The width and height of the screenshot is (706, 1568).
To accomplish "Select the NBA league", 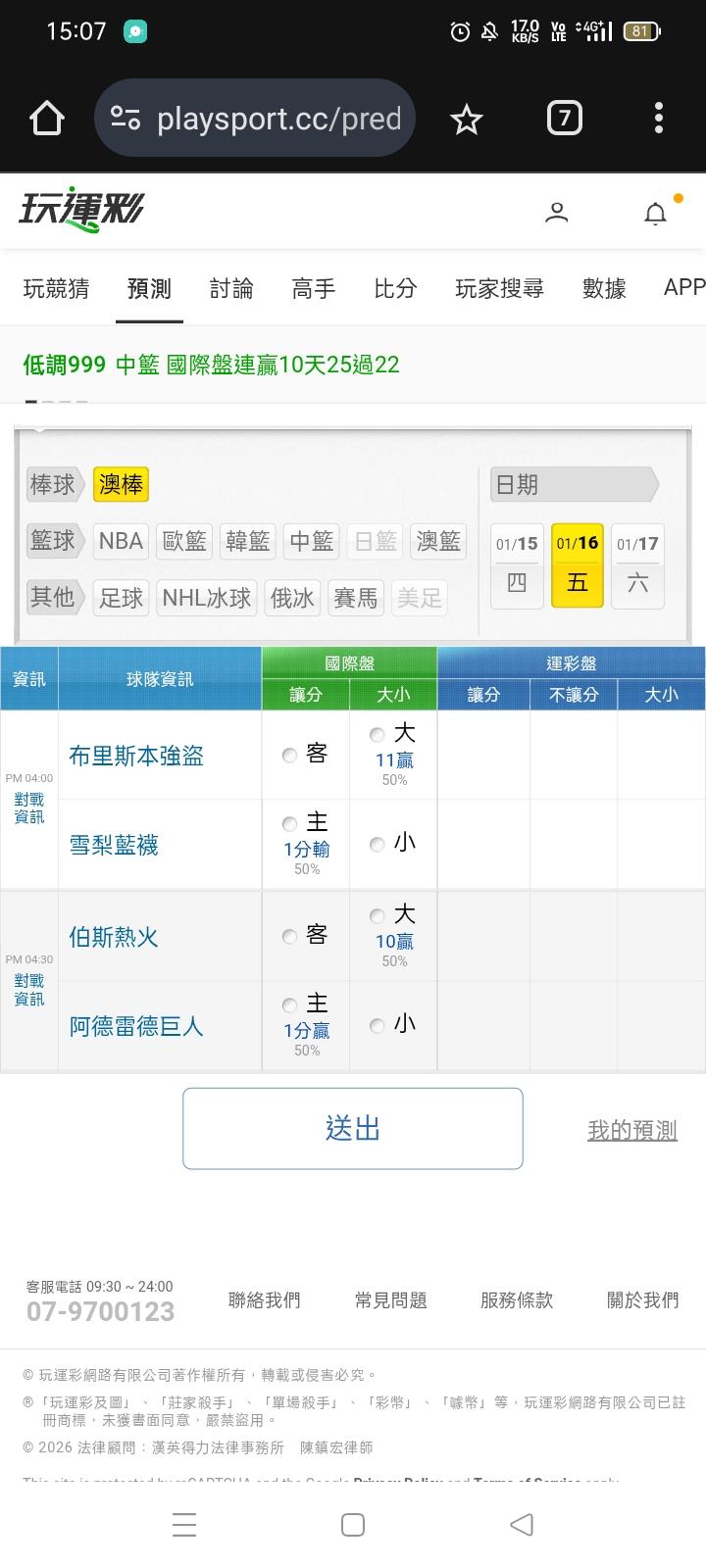I will pos(121,541).
